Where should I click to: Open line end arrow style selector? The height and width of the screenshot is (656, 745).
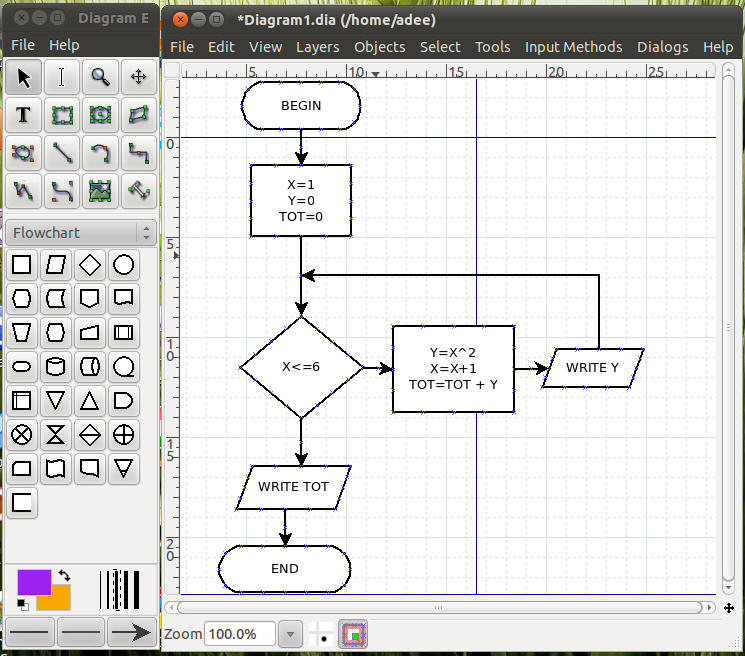click(x=132, y=632)
